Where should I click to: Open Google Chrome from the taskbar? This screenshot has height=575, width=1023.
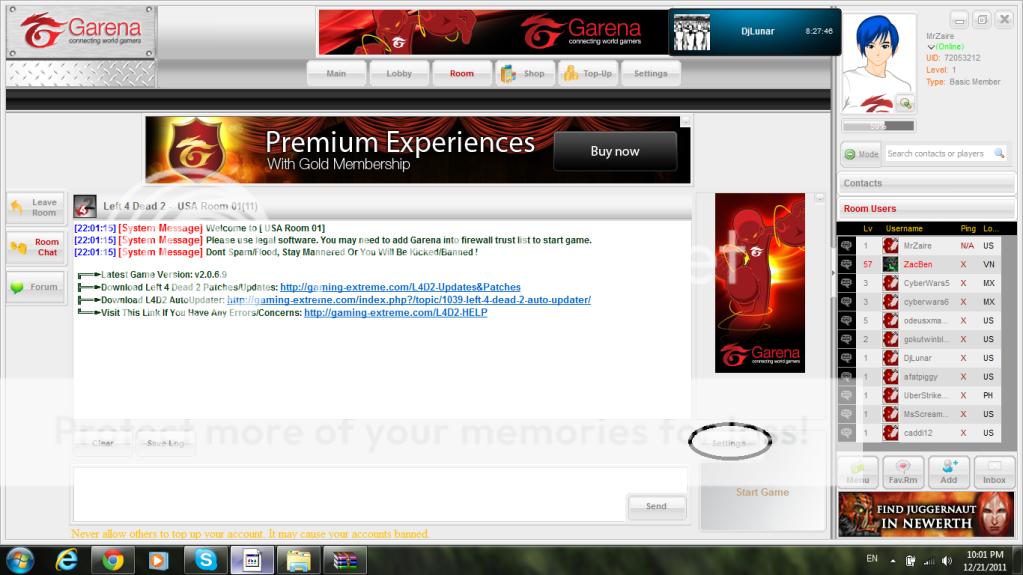(x=113, y=561)
